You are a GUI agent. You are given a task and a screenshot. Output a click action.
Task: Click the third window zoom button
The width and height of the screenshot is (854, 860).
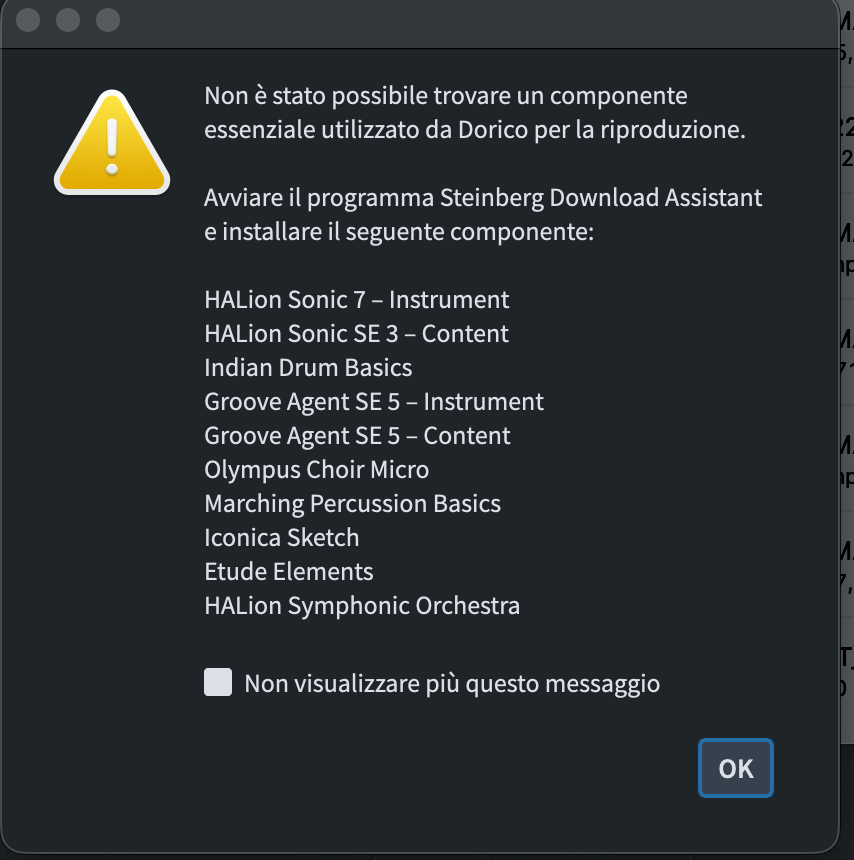106,20
